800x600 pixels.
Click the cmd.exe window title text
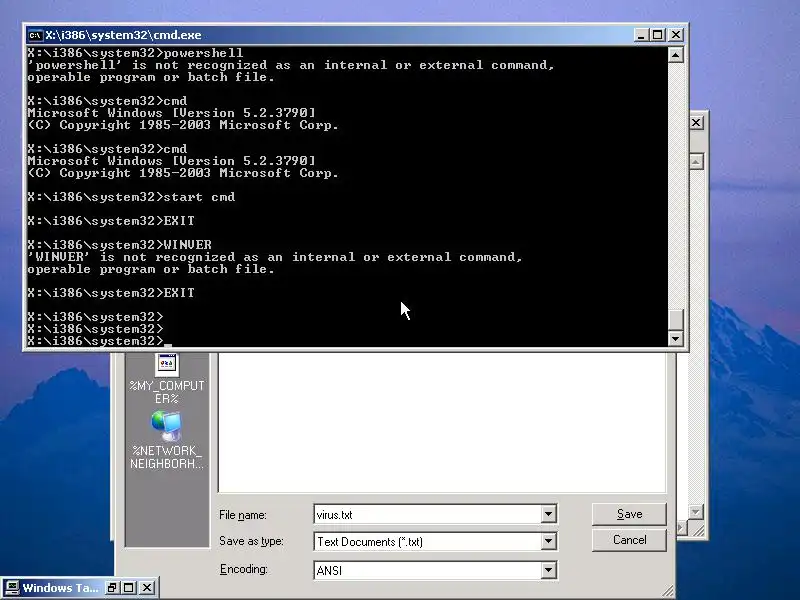pos(123,35)
